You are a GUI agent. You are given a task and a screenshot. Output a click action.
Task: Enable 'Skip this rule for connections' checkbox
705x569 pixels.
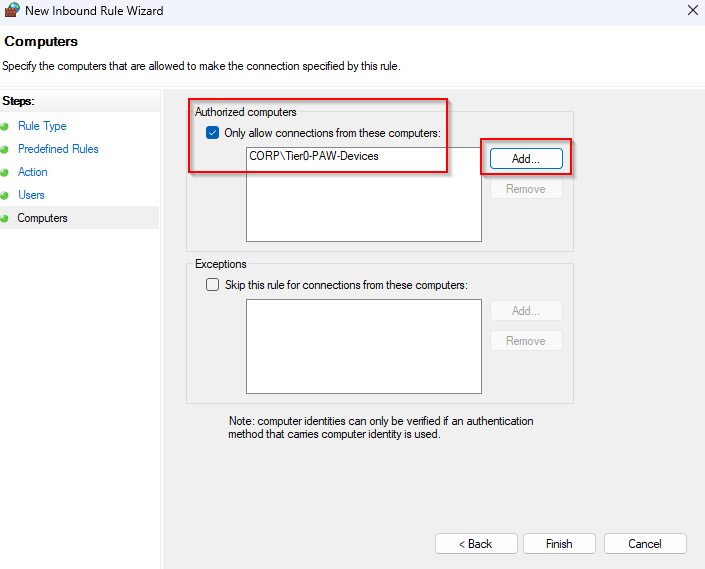tap(212, 285)
